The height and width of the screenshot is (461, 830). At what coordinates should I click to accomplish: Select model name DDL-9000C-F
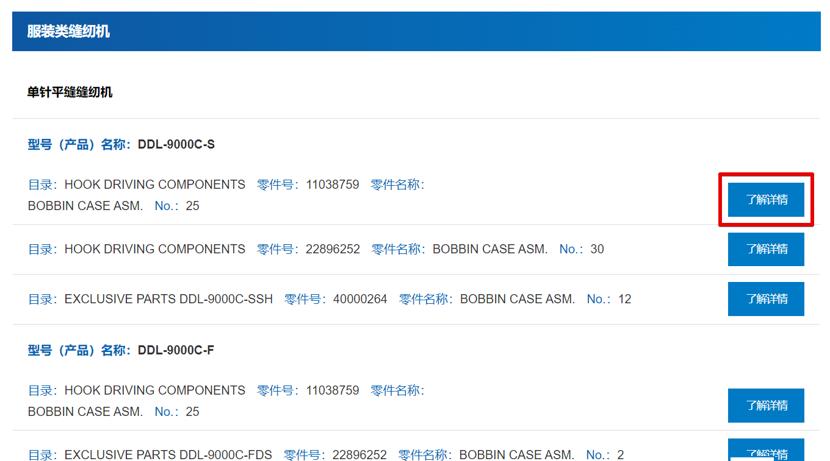click(x=176, y=350)
